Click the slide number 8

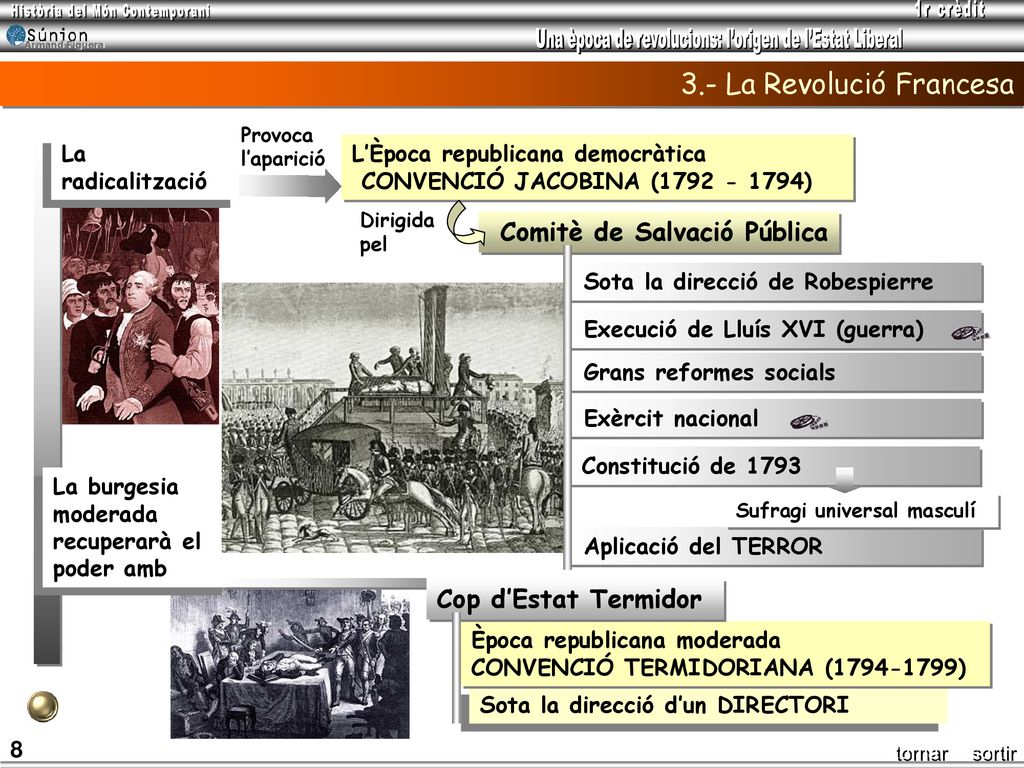point(16,749)
